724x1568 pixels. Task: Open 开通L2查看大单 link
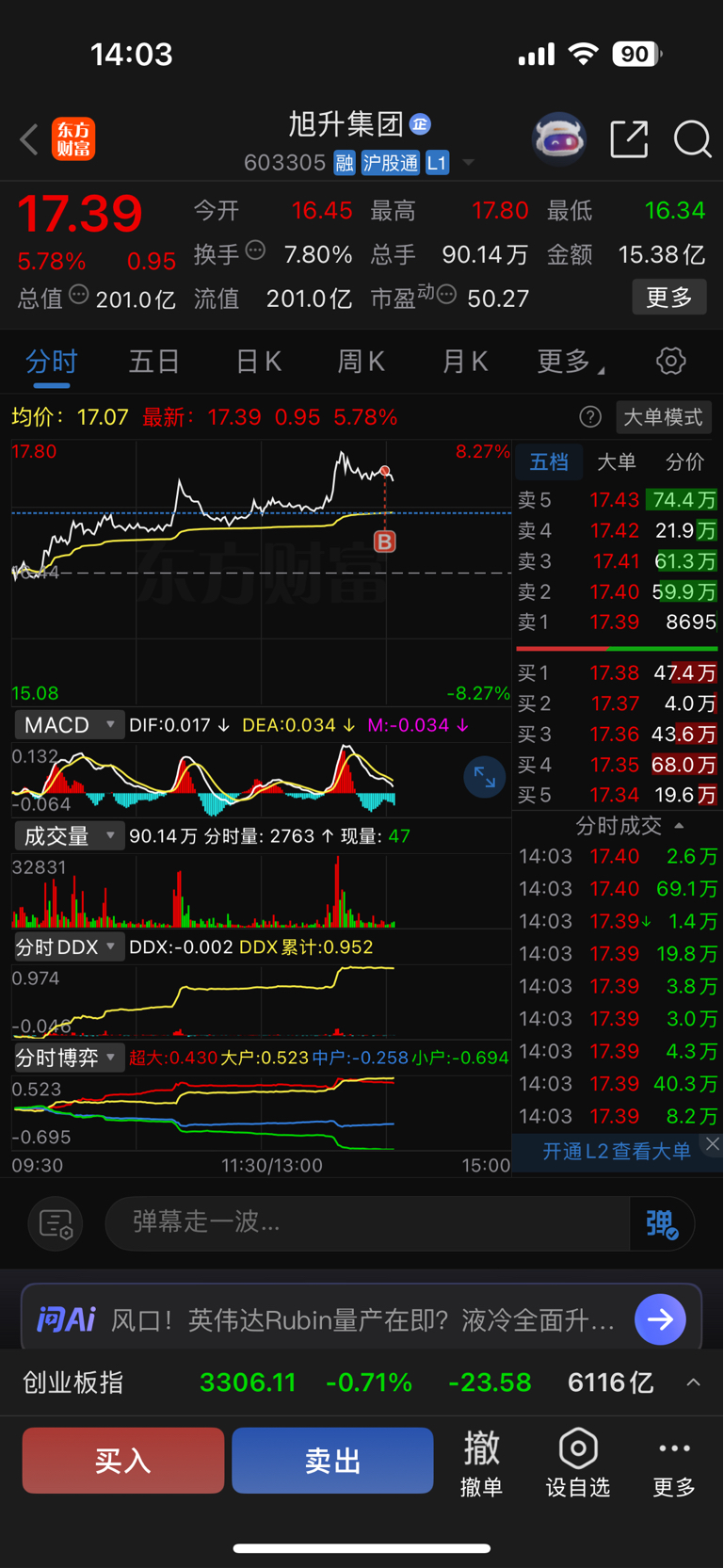click(617, 1151)
